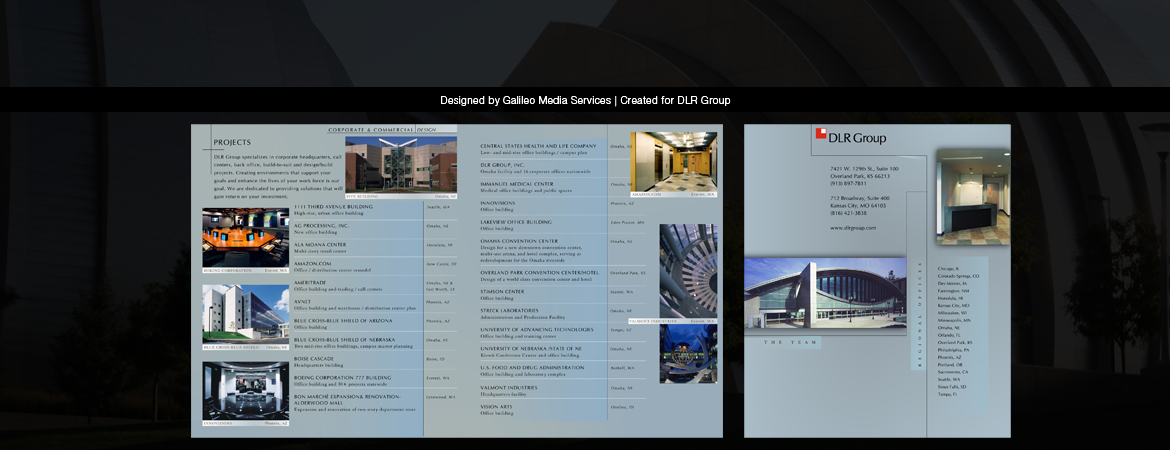The width and height of the screenshot is (1170, 450).
Task: Click the 'Corporate & Commercial Design' header
Action: pos(382,130)
